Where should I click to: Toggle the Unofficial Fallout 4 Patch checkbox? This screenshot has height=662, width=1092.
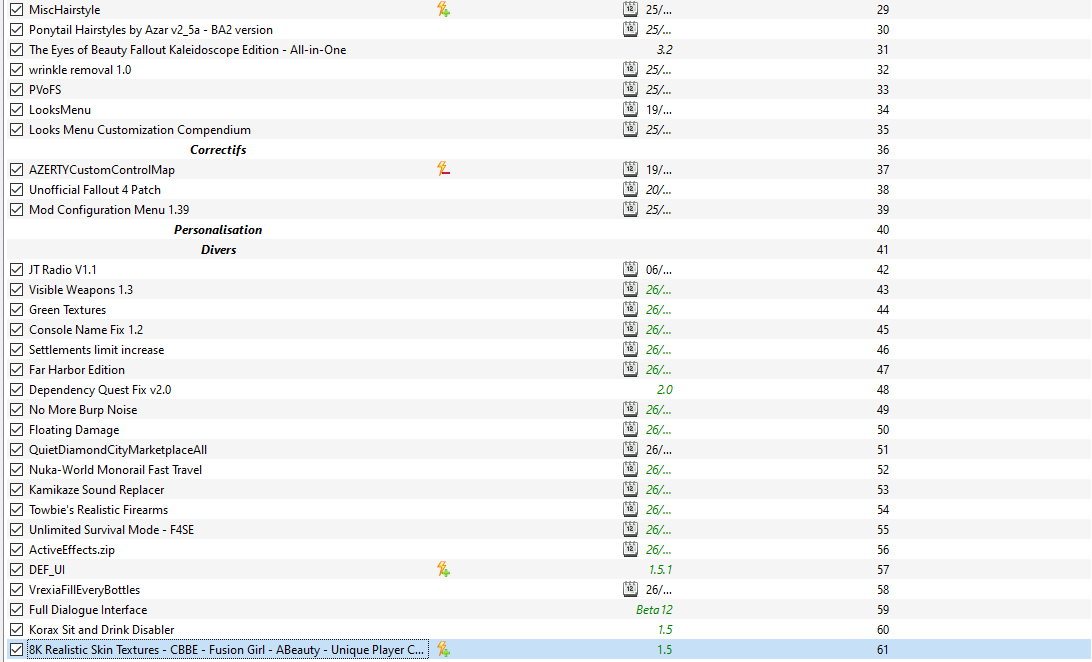pos(17,190)
